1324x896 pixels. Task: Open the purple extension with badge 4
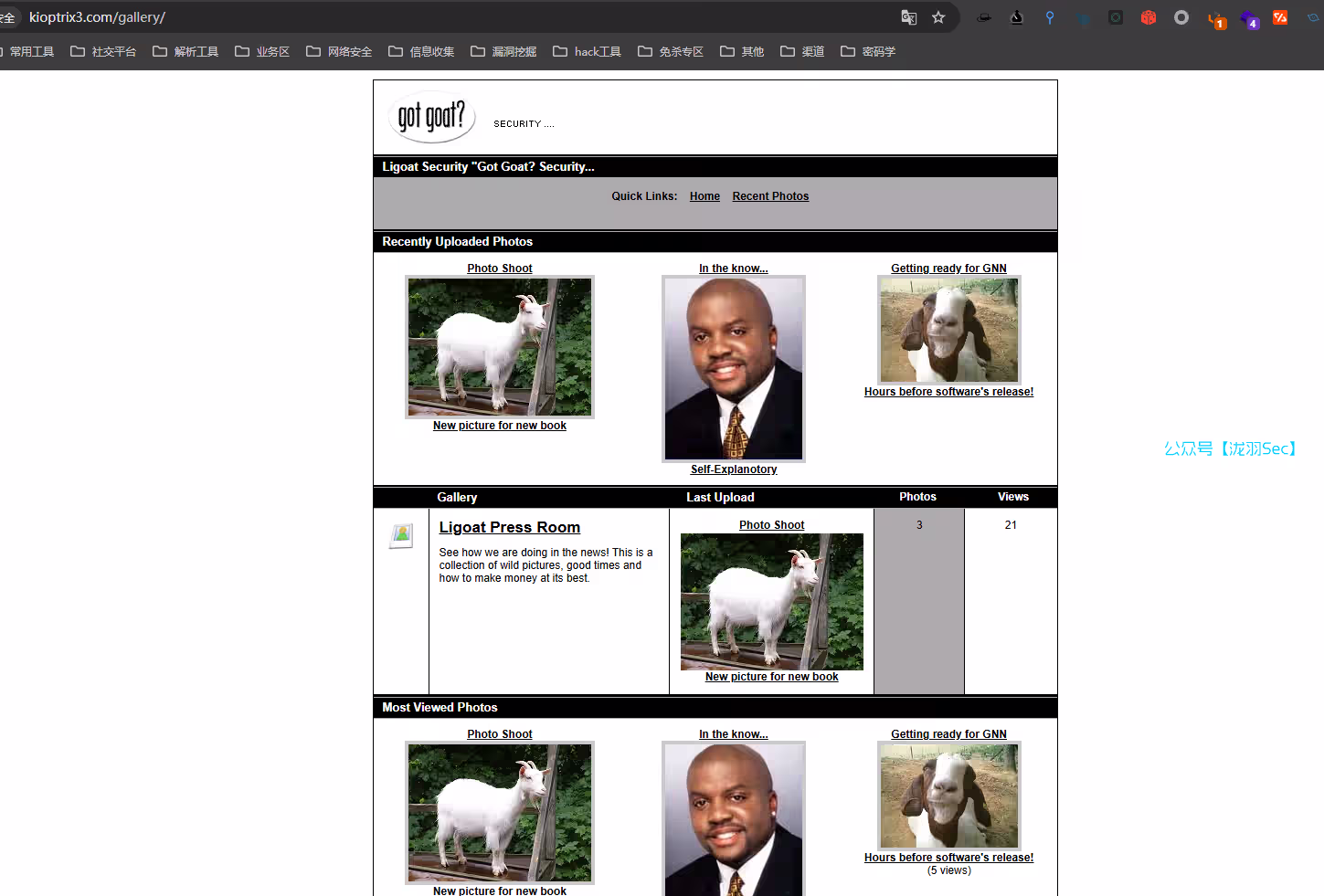[x=1249, y=19]
